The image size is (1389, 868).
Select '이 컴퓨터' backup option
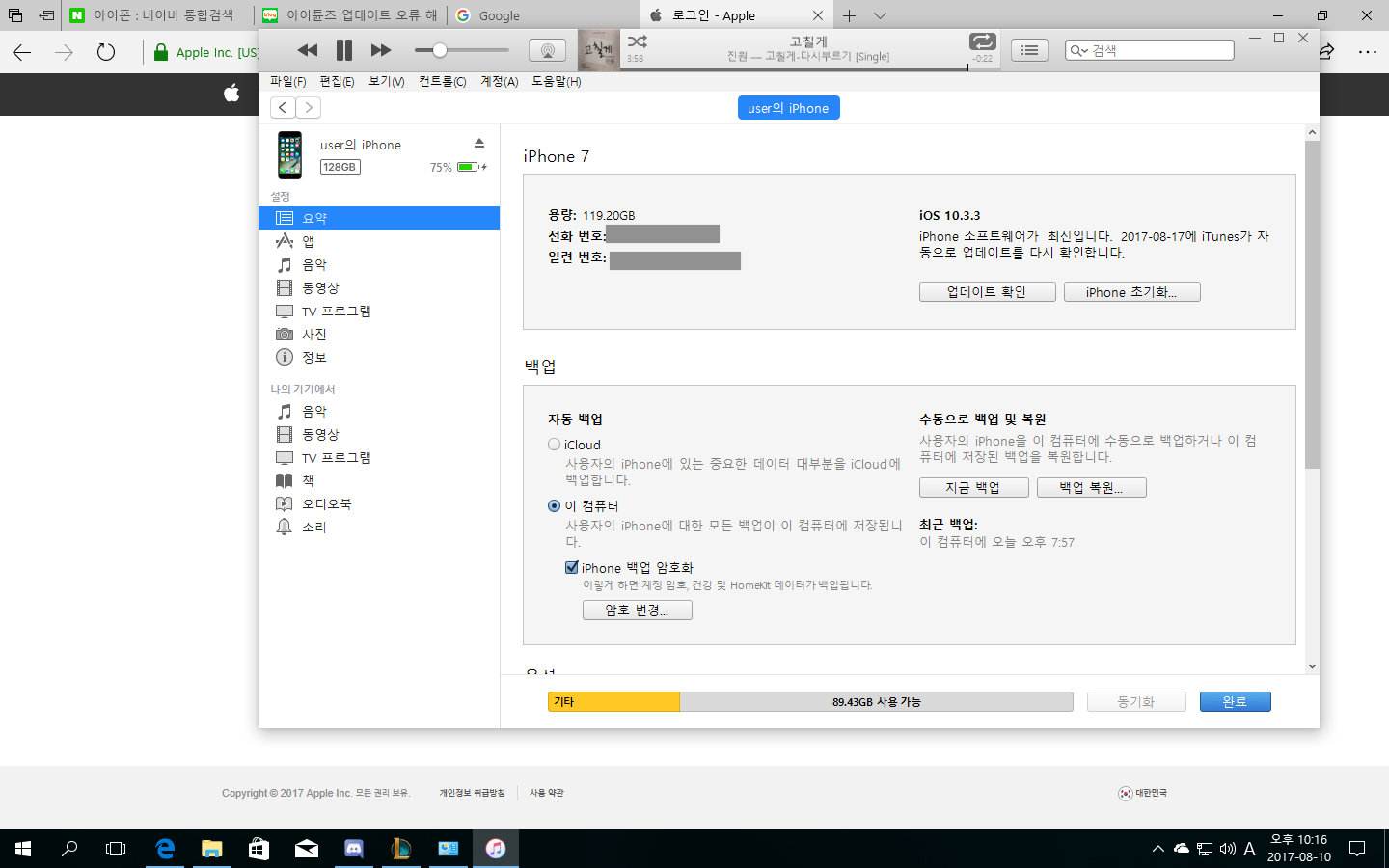[555, 506]
